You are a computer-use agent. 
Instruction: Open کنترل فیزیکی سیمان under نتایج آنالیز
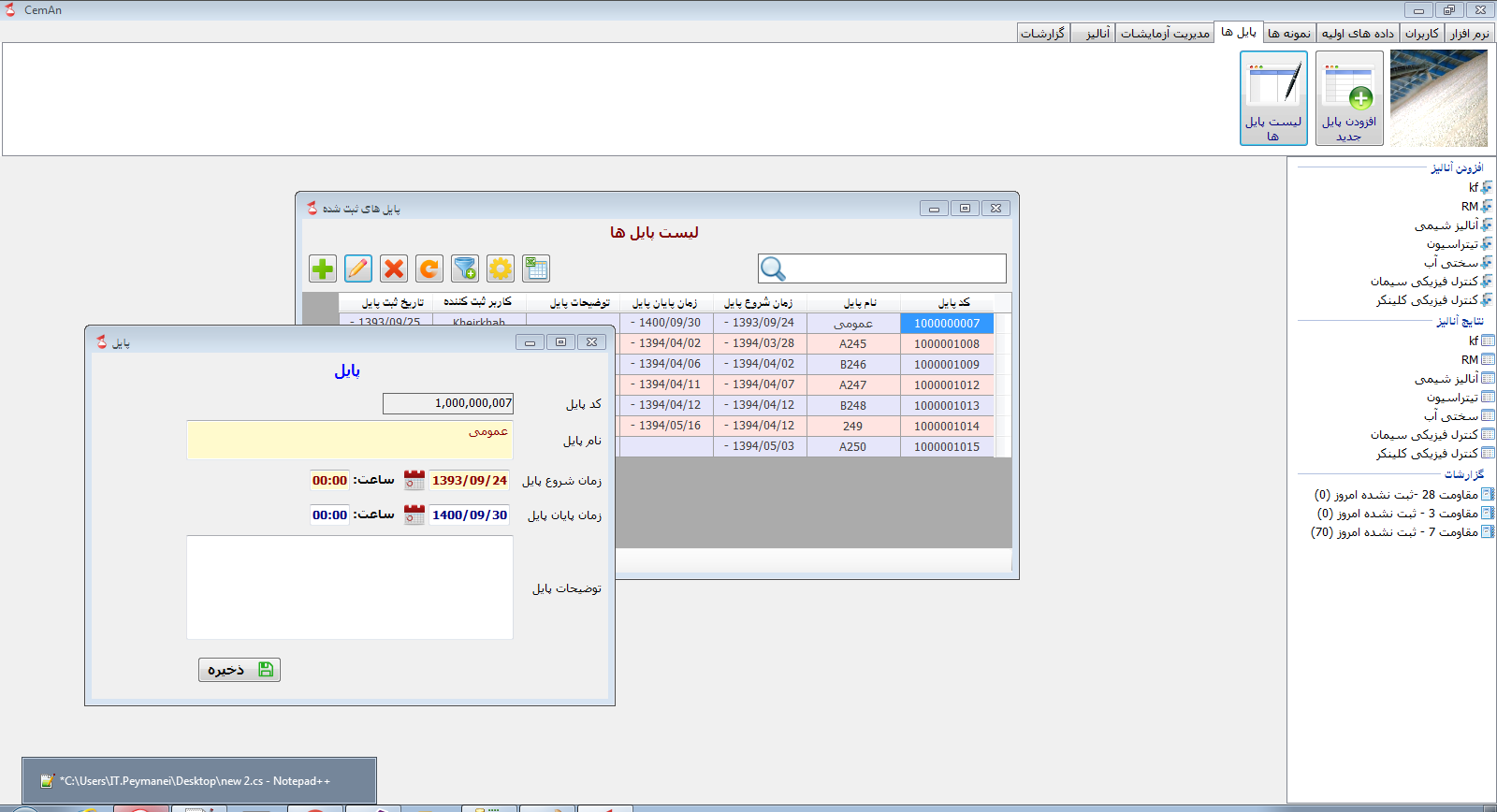(1432, 435)
